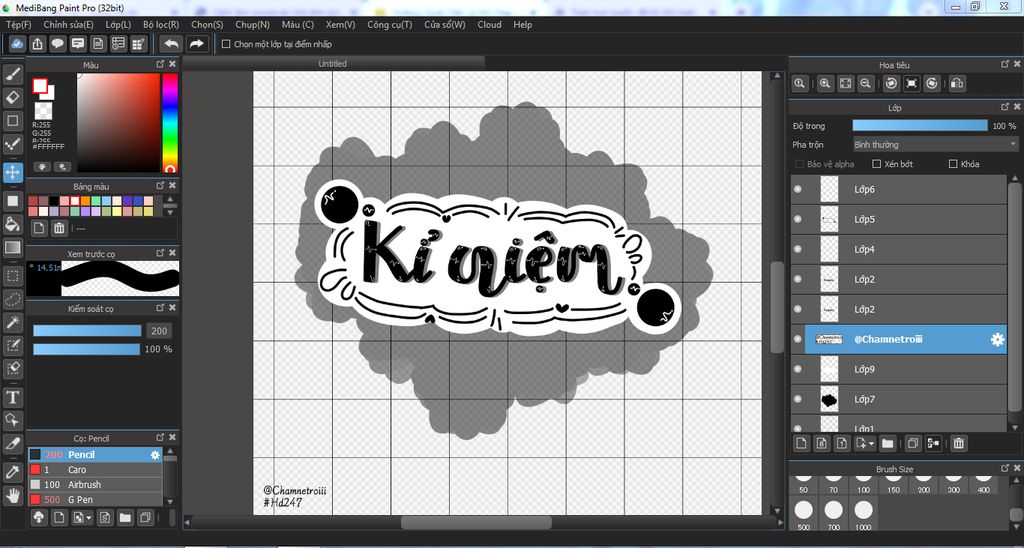Toggle visibility of @Chamnetroiii layer
The image size is (1024, 548).
point(797,340)
